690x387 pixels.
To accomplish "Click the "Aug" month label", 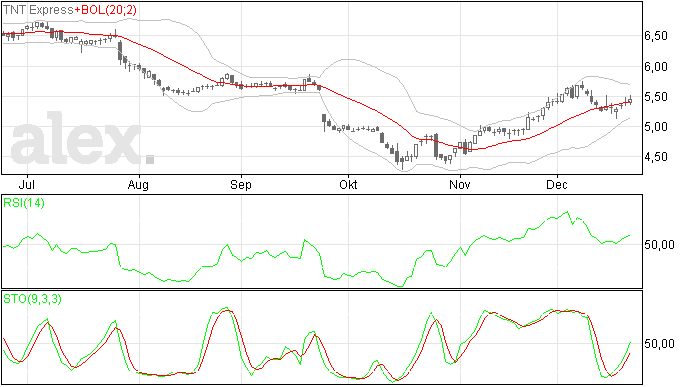I will tap(138, 185).
